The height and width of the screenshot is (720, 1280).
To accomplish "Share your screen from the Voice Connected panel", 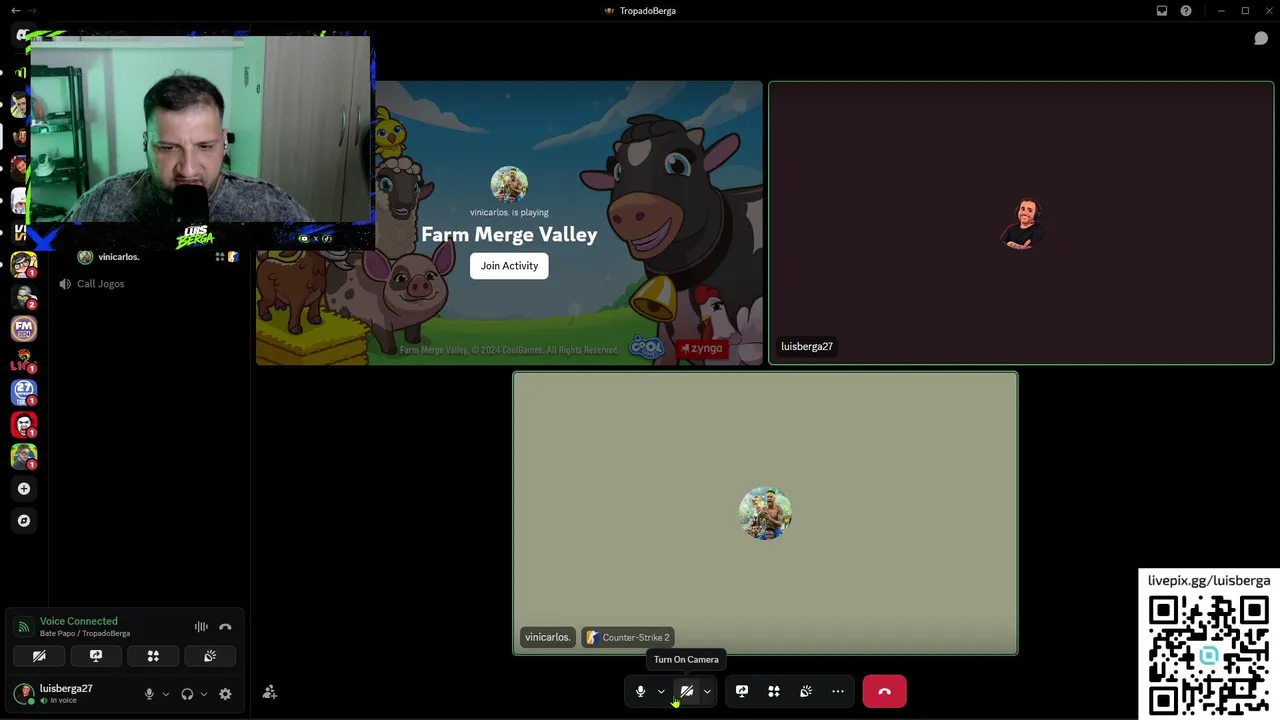I will [96, 656].
